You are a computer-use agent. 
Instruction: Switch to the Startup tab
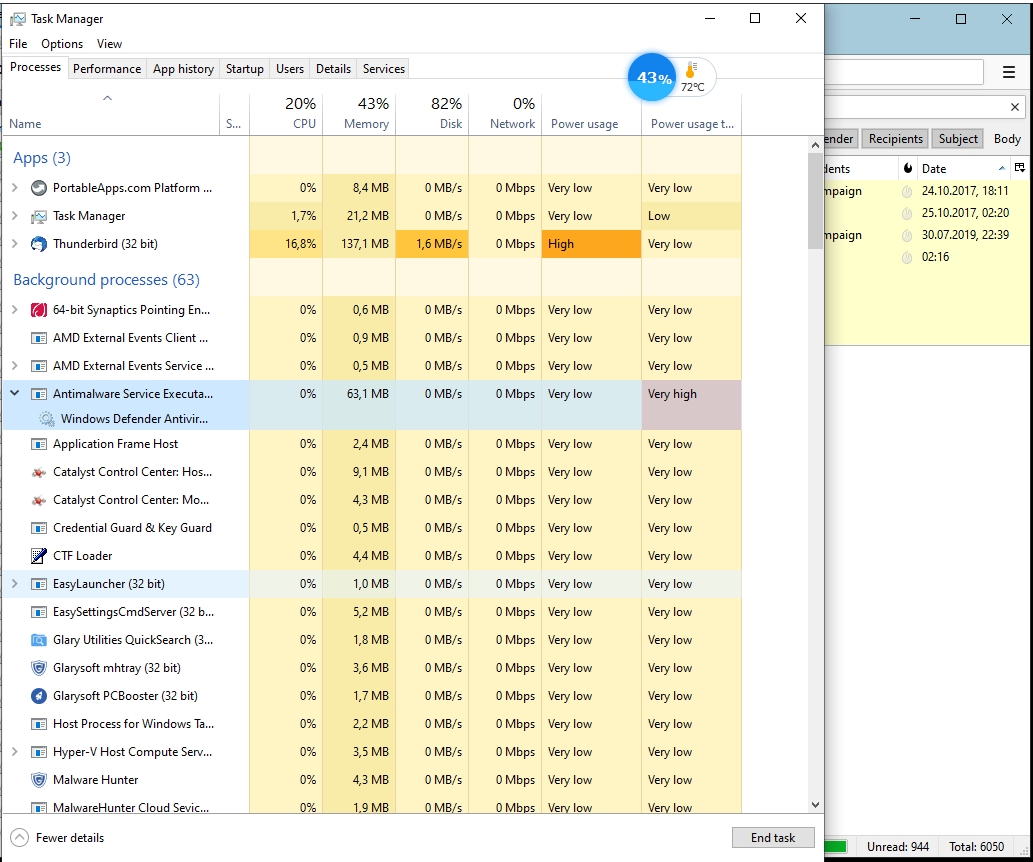244,69
